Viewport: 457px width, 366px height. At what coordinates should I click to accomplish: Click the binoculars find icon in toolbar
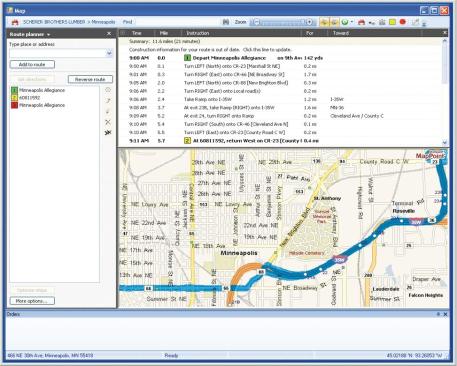tap(226, 22)
